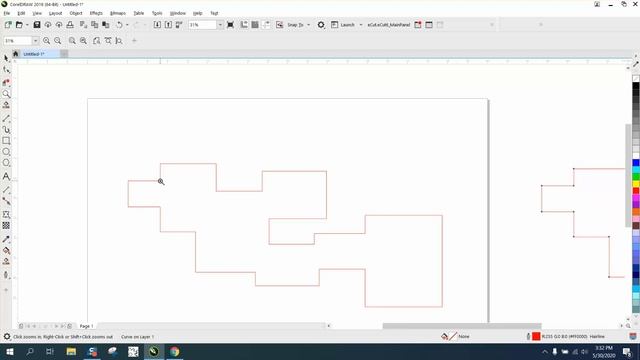The height and width of the screenshot is (360, 640).
Task: Create a new document
Action: [x=8, y=25]
